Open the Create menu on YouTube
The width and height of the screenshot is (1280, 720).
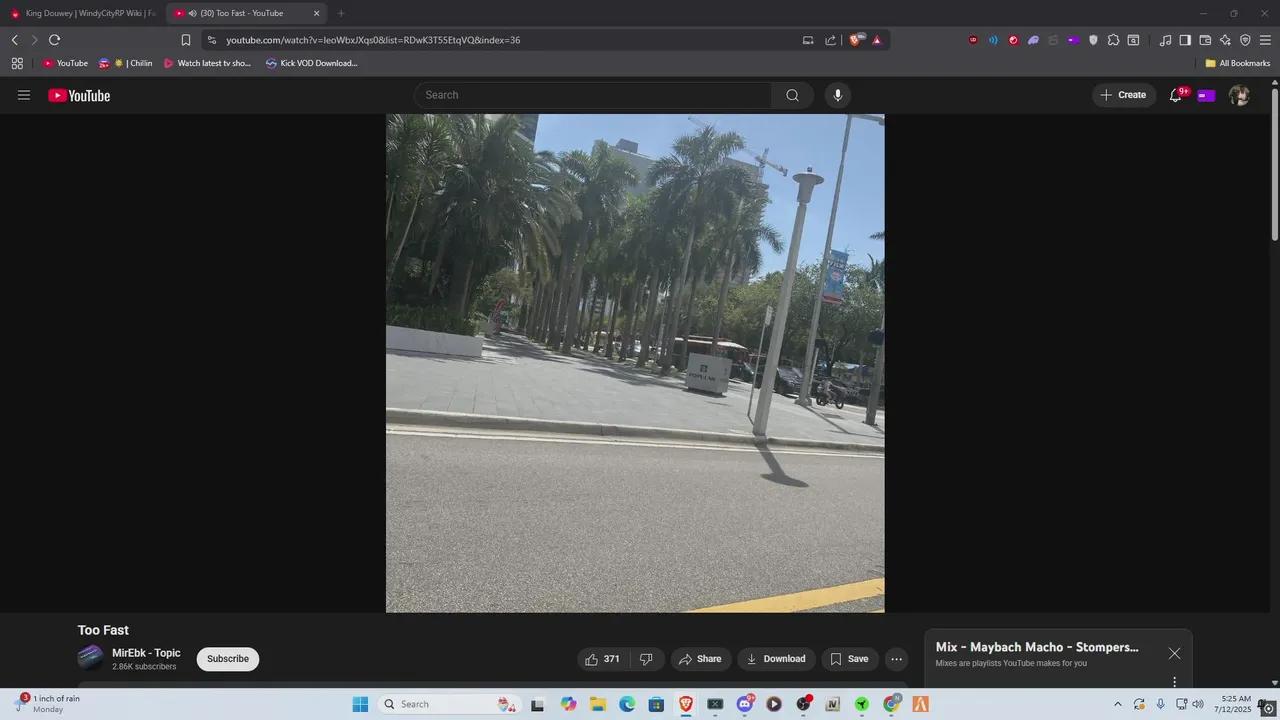pos(1124,95)
